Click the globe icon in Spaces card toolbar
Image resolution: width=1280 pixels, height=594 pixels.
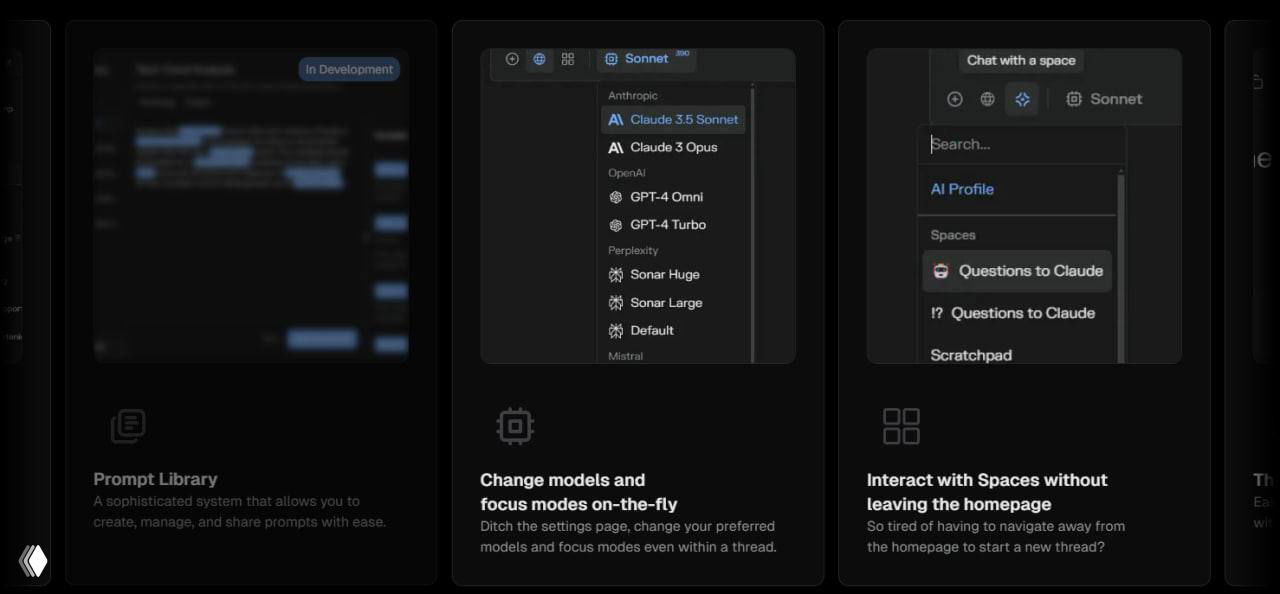(x=987, y=99)
